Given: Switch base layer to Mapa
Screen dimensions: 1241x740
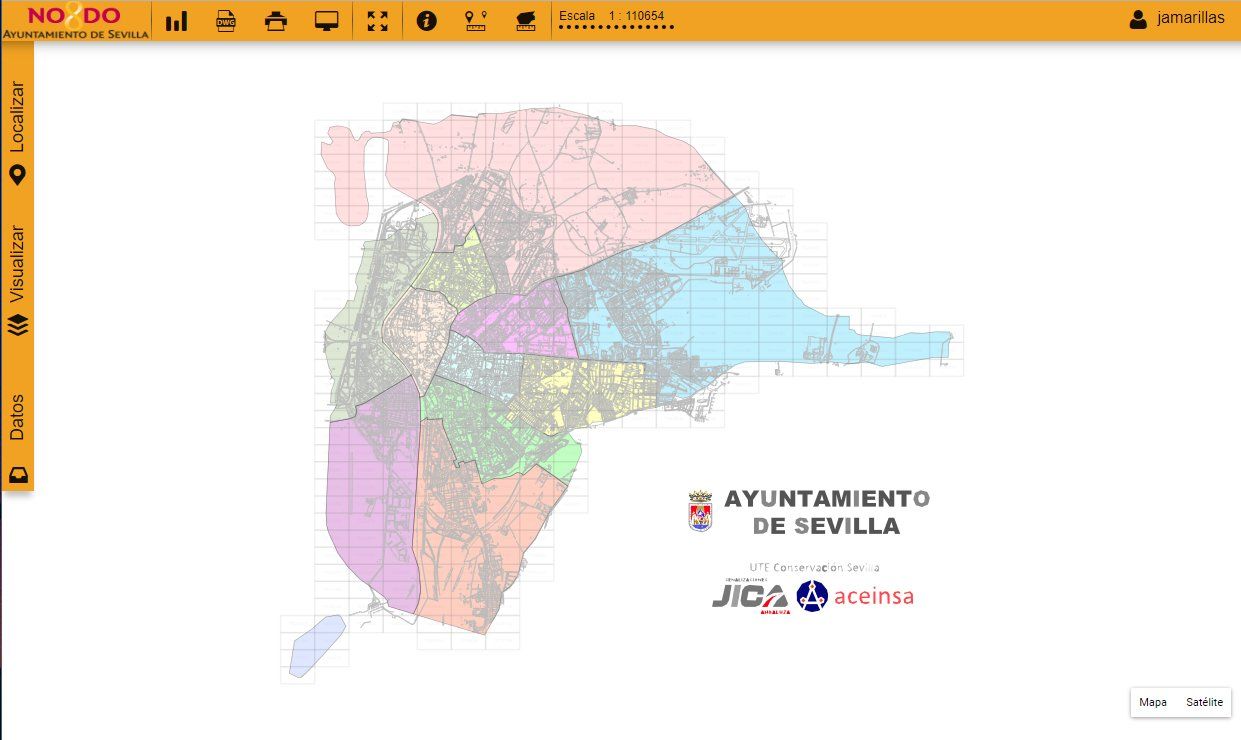Looking at the screenshot, I should click(x=1153, y=702).
